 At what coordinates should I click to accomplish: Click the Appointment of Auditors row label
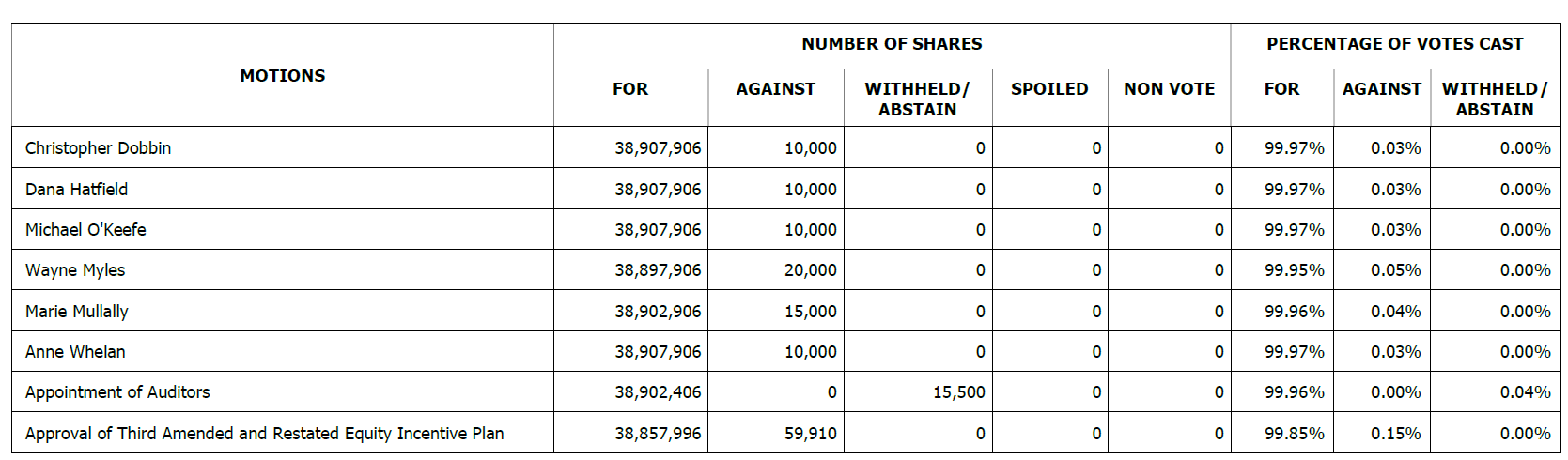click(117, 392)
